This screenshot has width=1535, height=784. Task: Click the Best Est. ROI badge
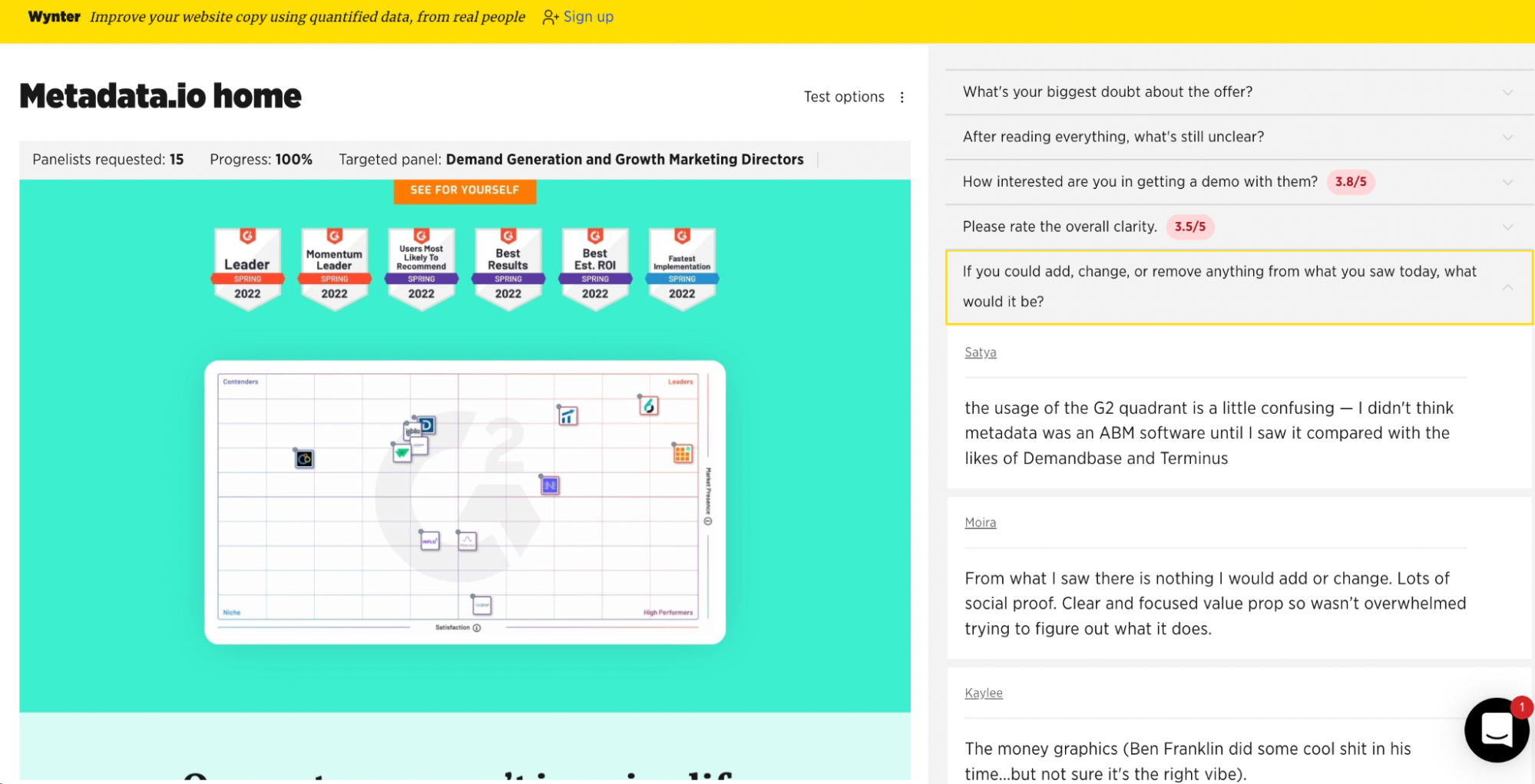click(594, 268)
